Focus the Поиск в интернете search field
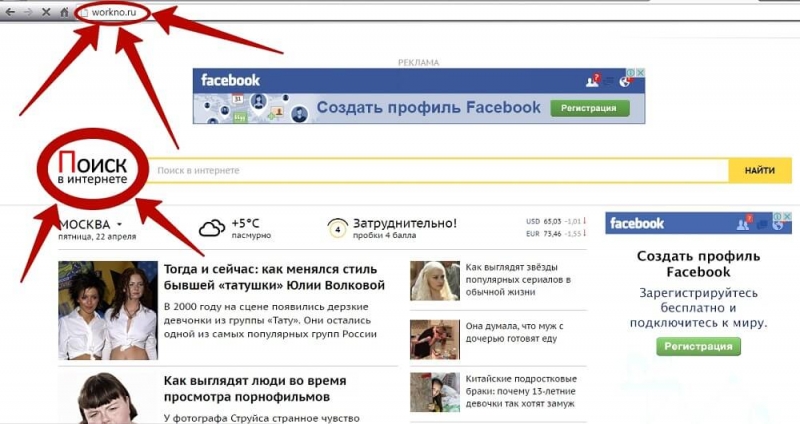 438,170
